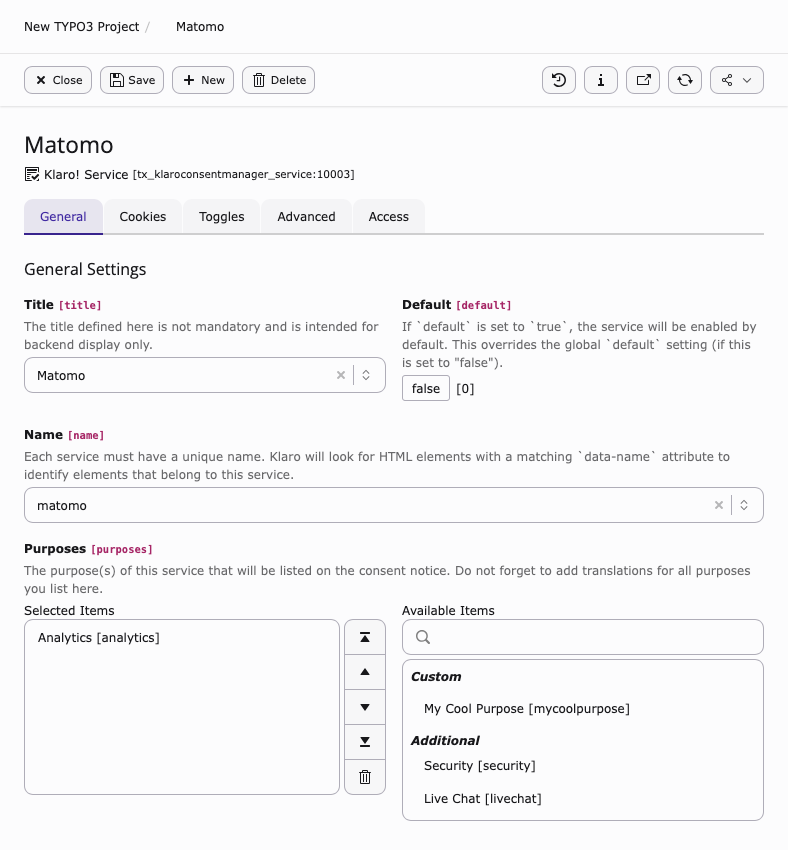The height and width of the screenshot is (850, 788).
Task: Move selected purpose down
Action: [x=365, y=707]
